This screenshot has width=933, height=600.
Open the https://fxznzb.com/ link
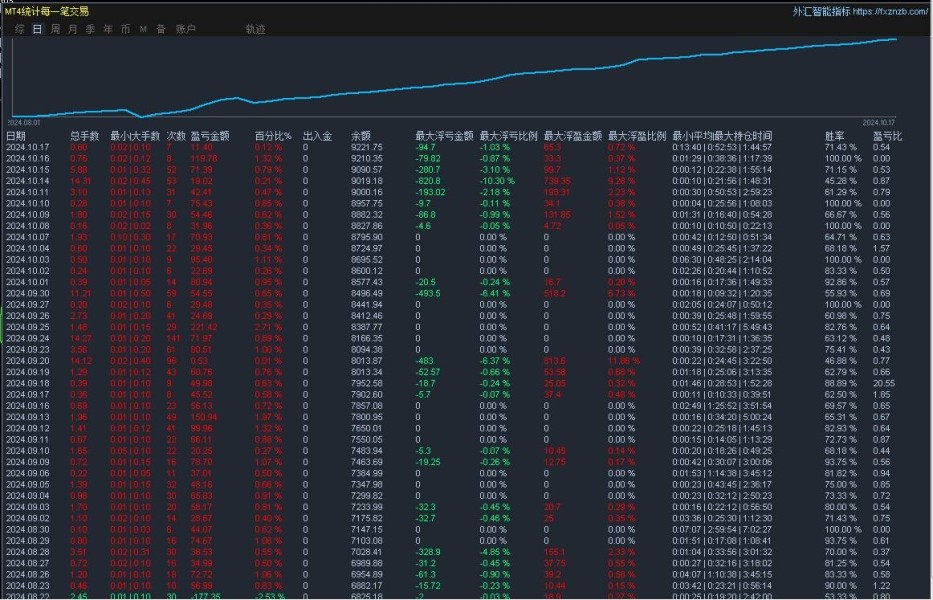890,11
